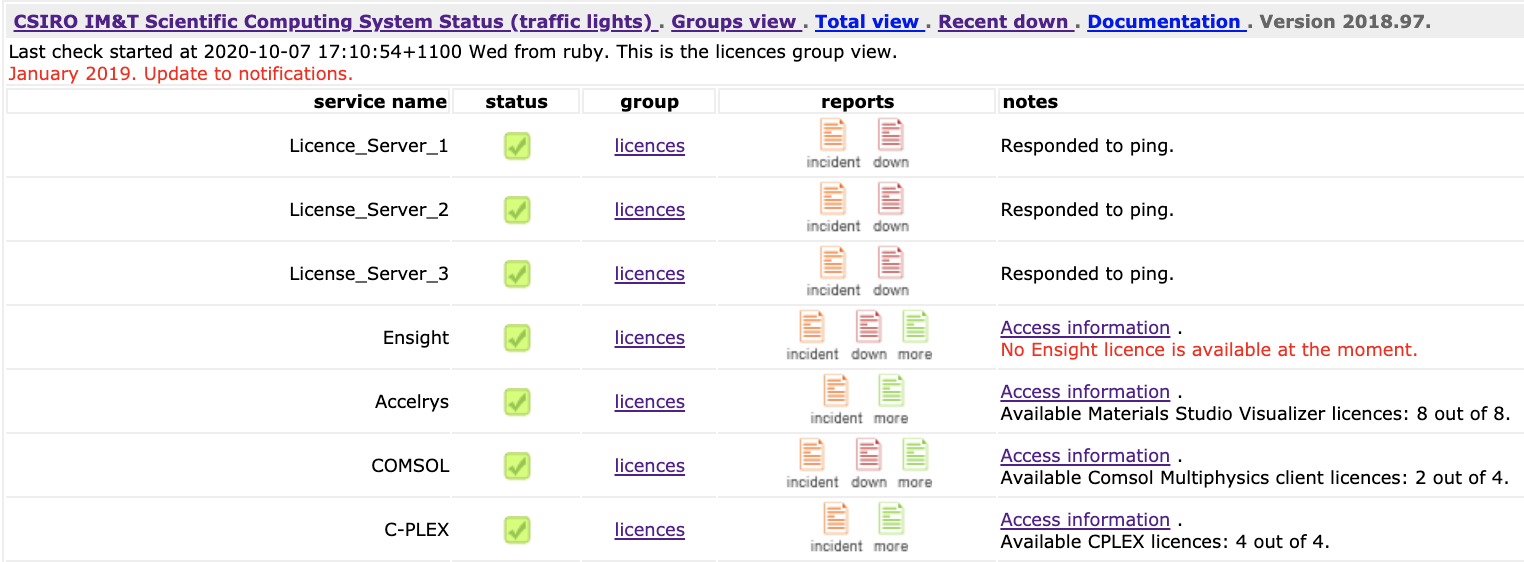The width and height of the screenshot is (1524, 562).
Task: Open down report for License_Server_2
Action: (890, 208)
